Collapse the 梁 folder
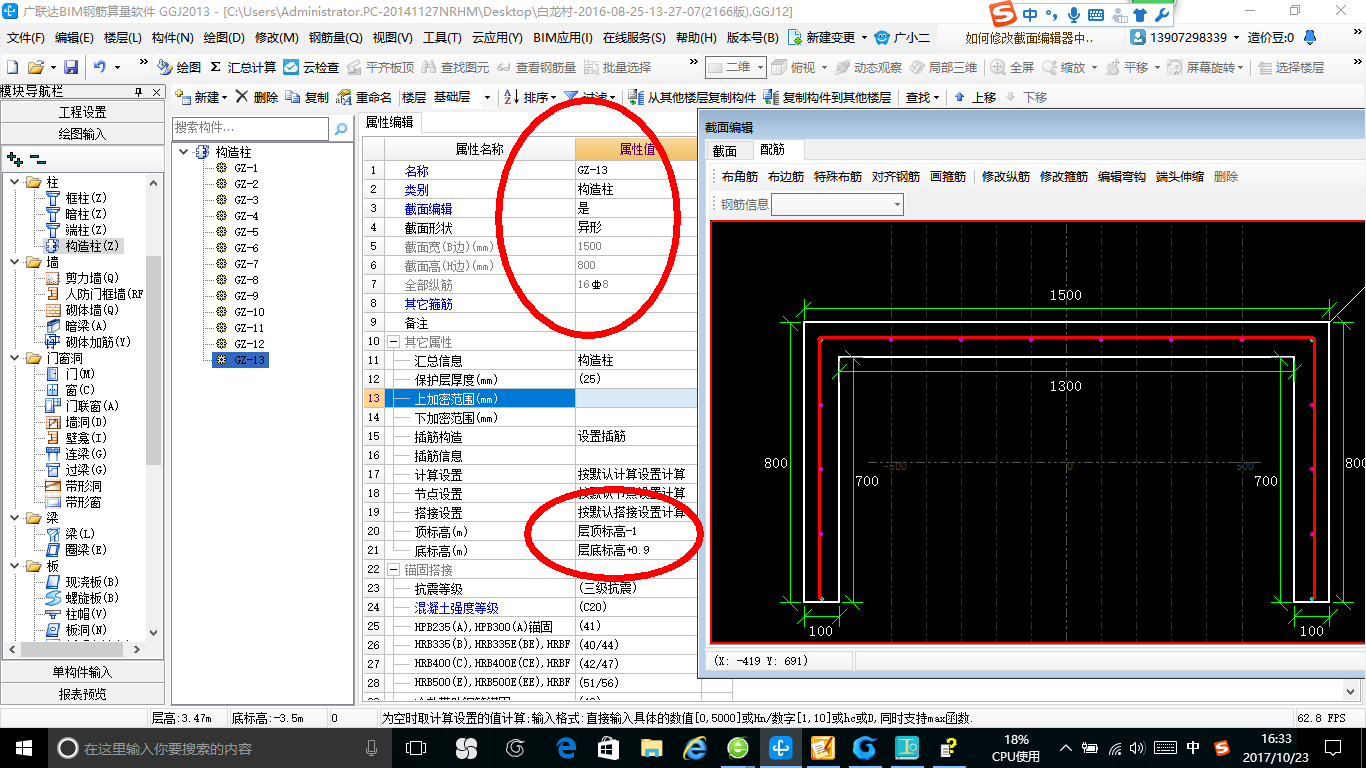Image resolution: width=1366 pixels, height=768 pixels. (x=15, y=518)
